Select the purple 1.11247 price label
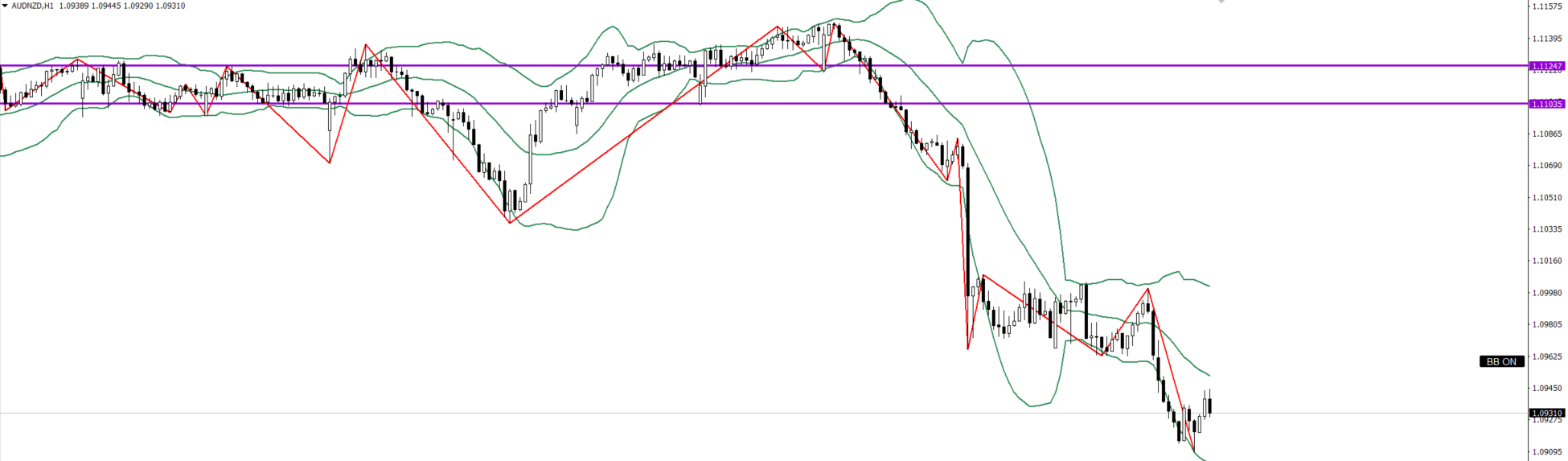The width and height of the screenshot is (1568, 461). (1546, 66)
